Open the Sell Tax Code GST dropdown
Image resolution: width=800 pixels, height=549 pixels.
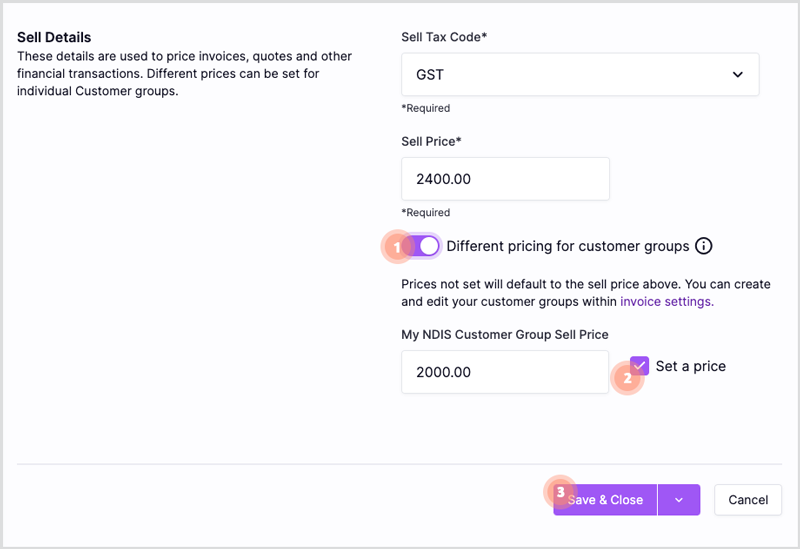580,74
